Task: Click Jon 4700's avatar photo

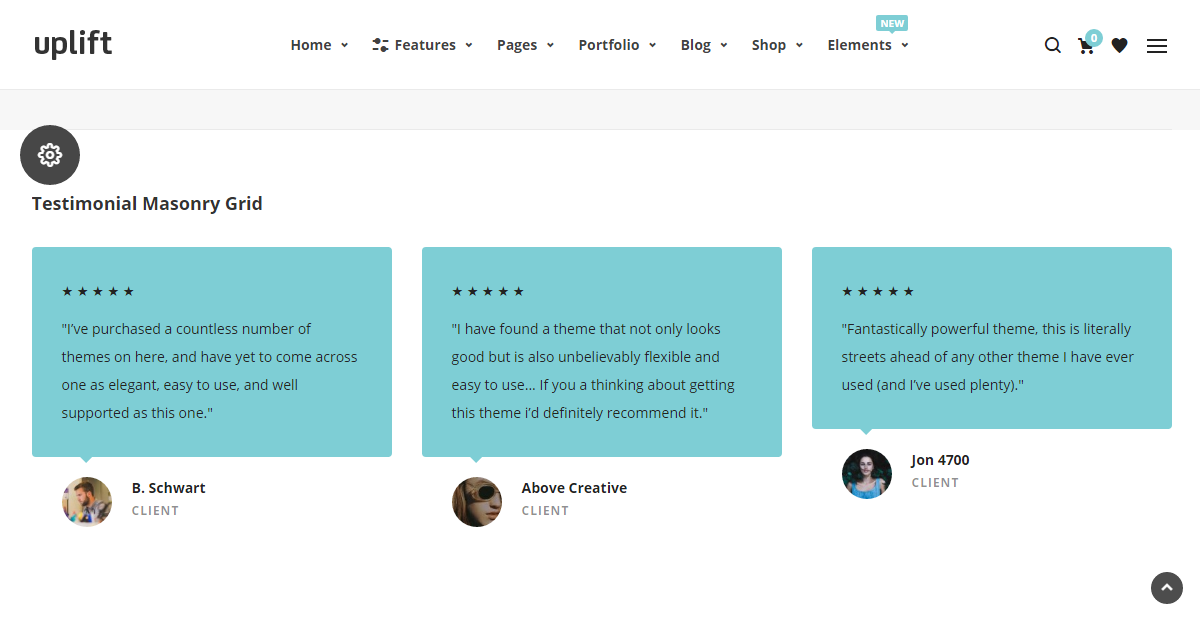Action: tap(867, 474)
